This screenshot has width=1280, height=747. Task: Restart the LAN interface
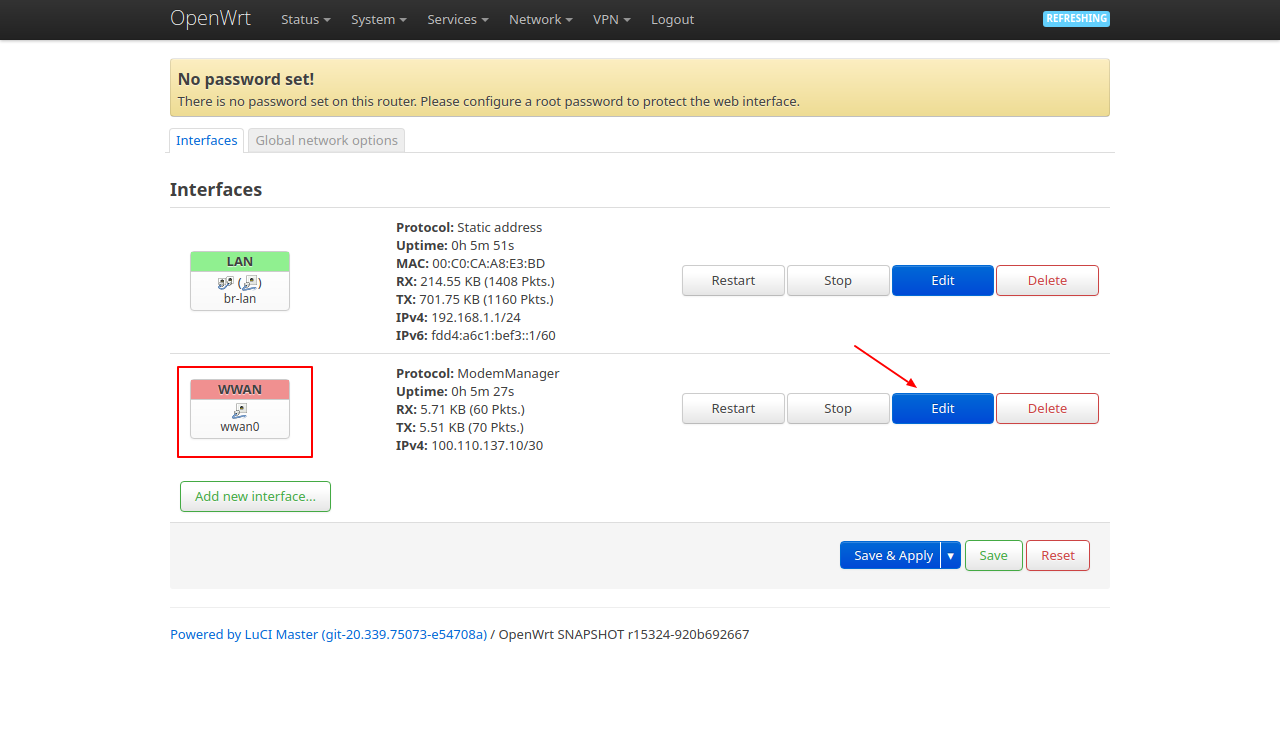733,281
